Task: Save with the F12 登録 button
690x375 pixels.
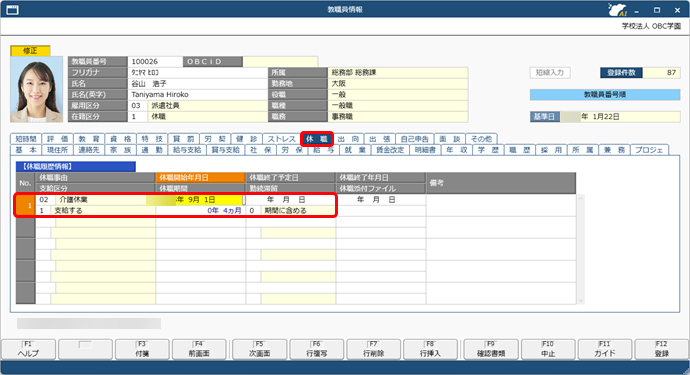Action: tap(661, 349)
